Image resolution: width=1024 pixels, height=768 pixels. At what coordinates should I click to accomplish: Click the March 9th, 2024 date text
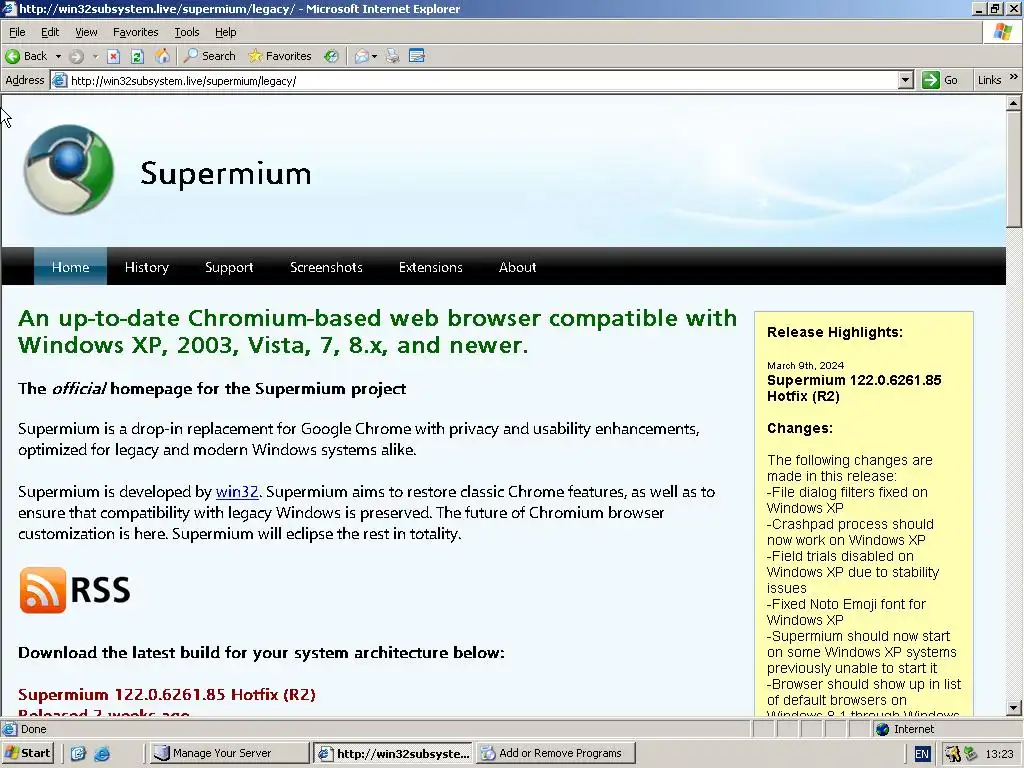[x=805, y=366]
